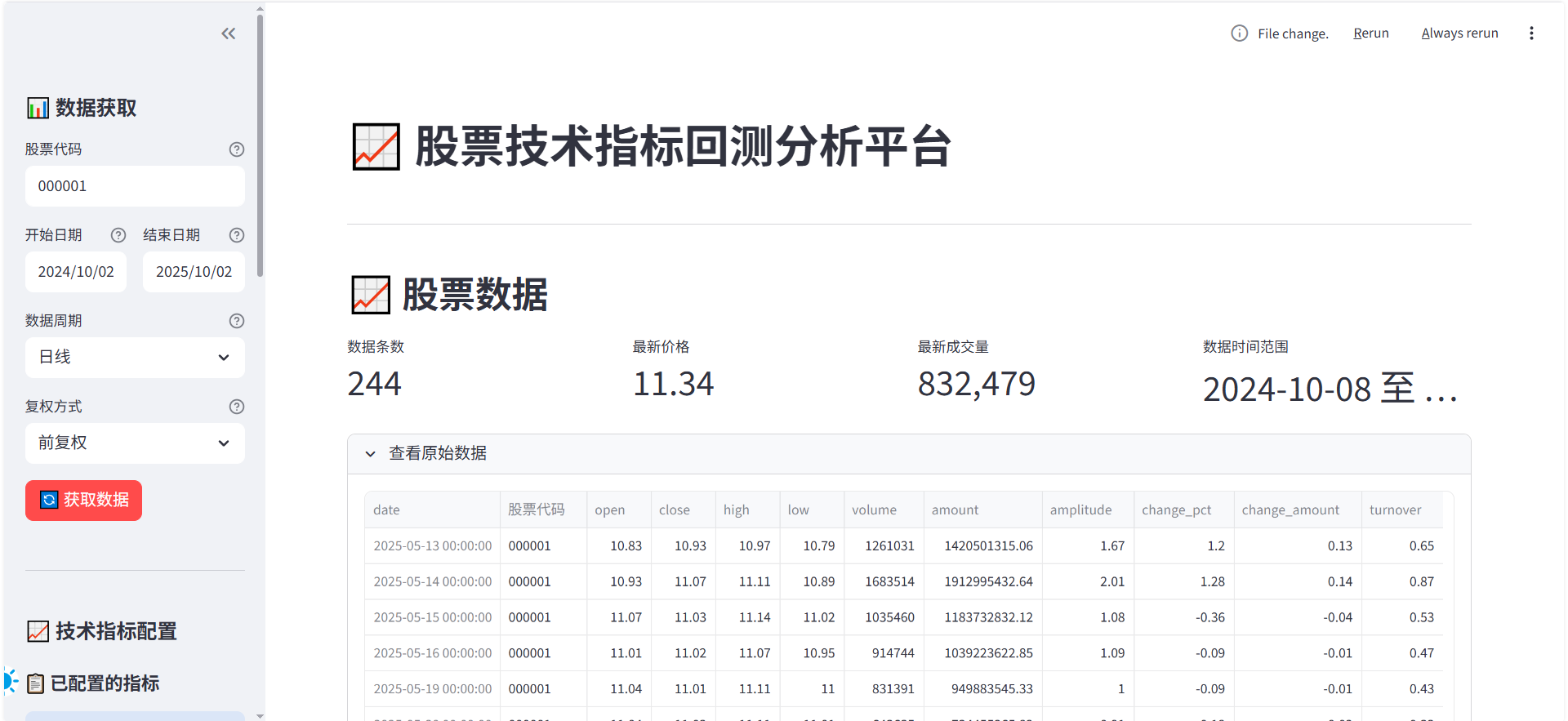The width and height of the screenshot is (1568, 721).
Task: Open help tooltip for 数据周期
Action: [x=237, y=321]
